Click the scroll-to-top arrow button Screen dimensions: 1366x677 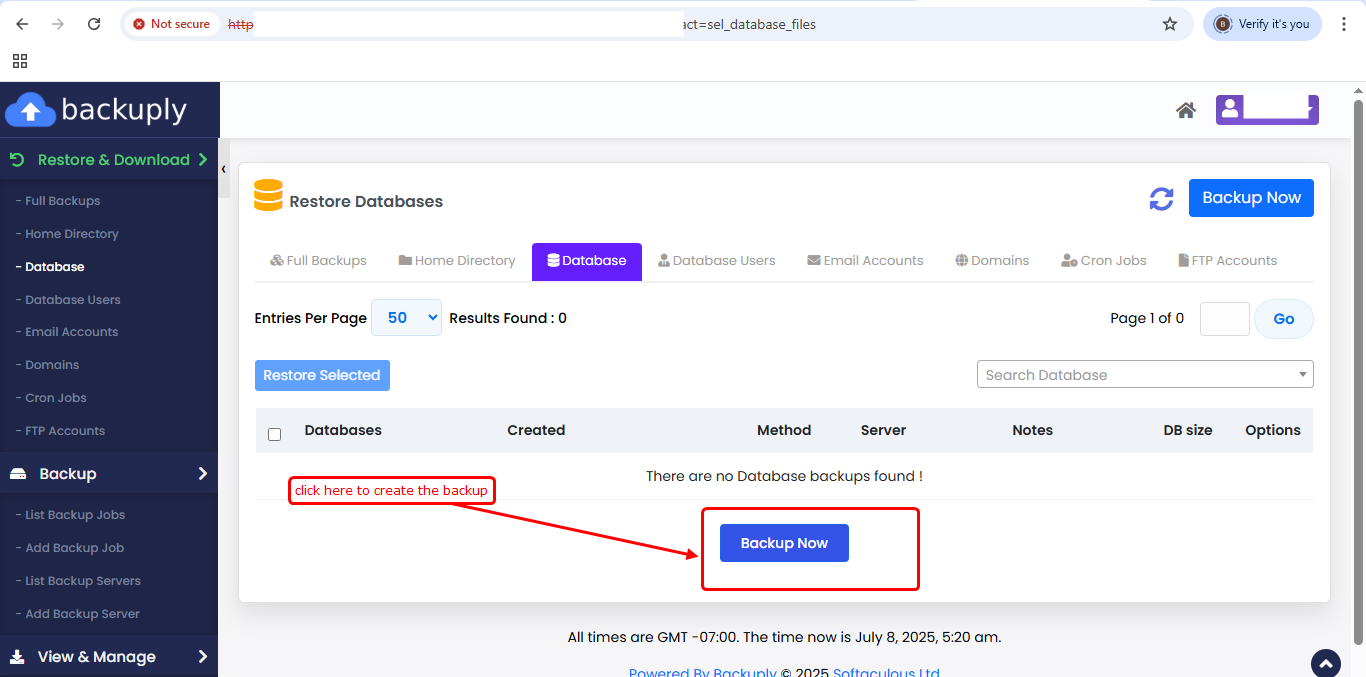pos(1326,662)
